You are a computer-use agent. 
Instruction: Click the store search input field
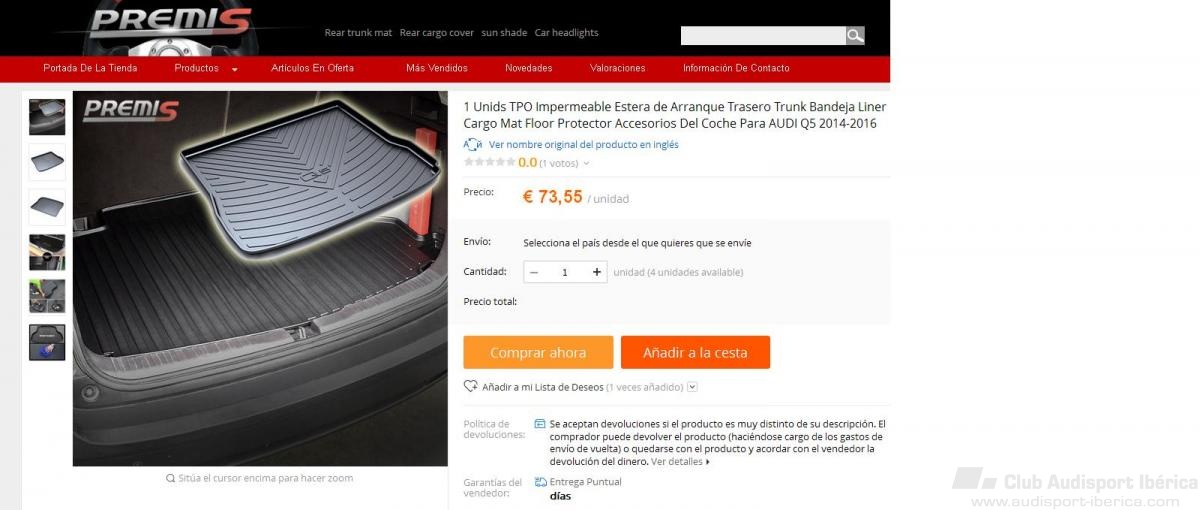click(x=763, y=36)
